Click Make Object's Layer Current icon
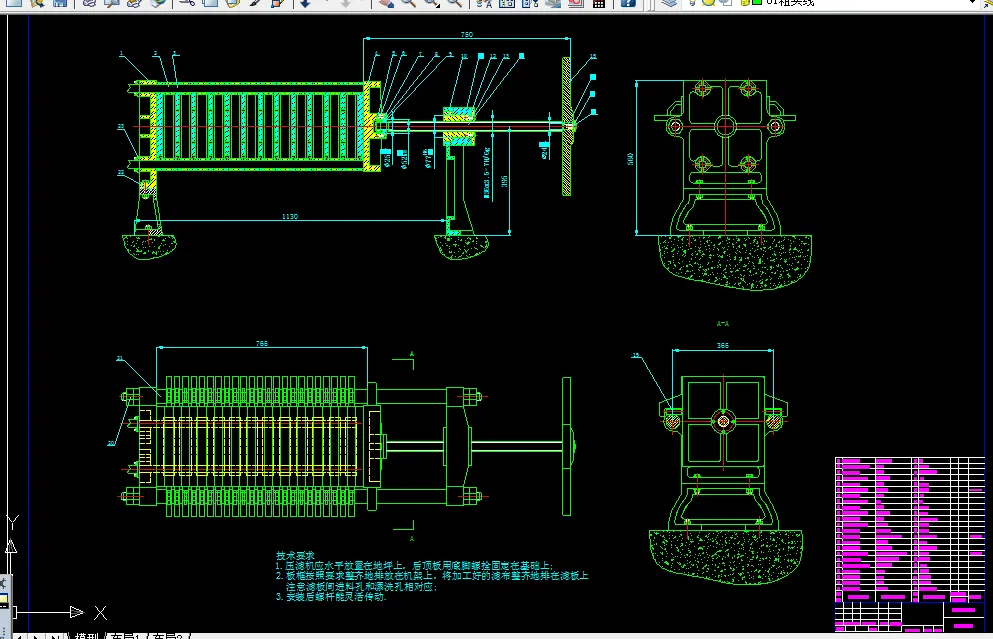Screen dimensions: 993x639 click(x=988, y=3)
